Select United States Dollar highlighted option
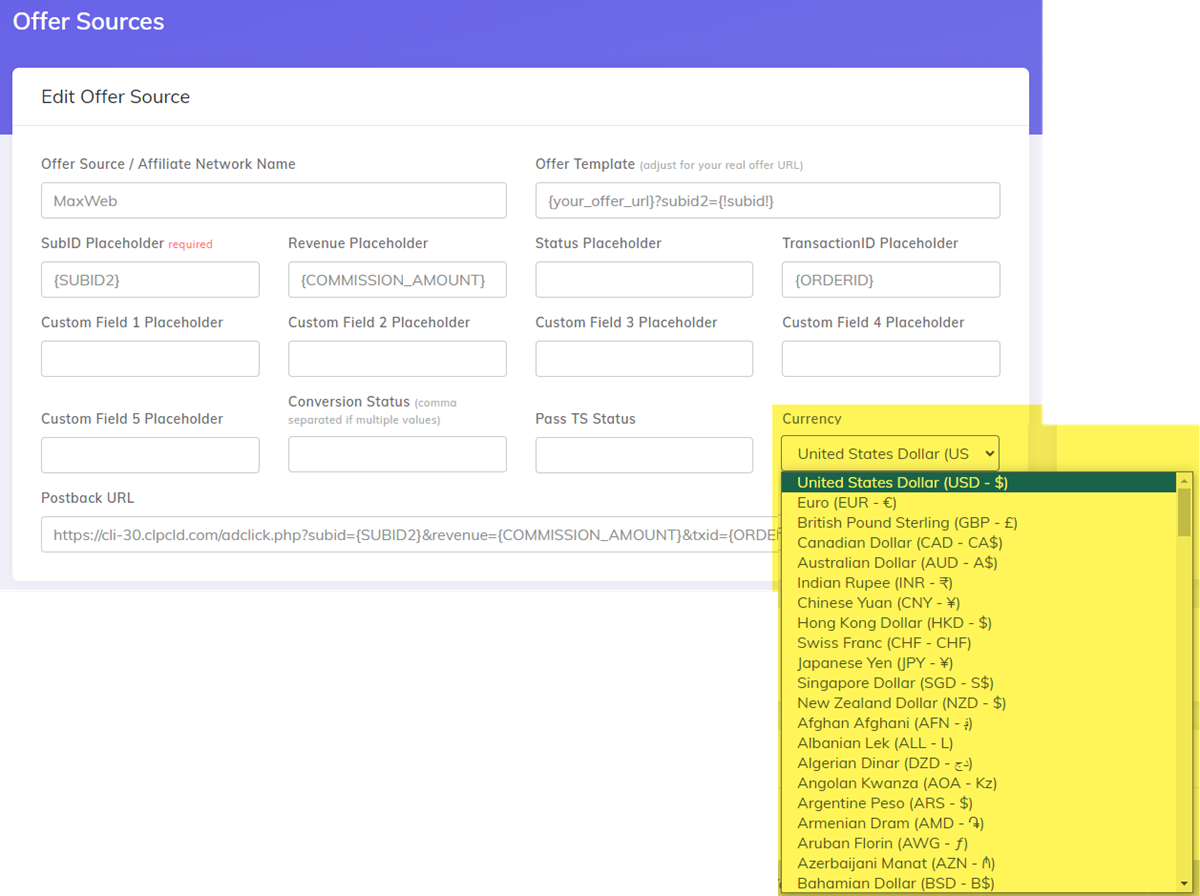 [901, 483]
